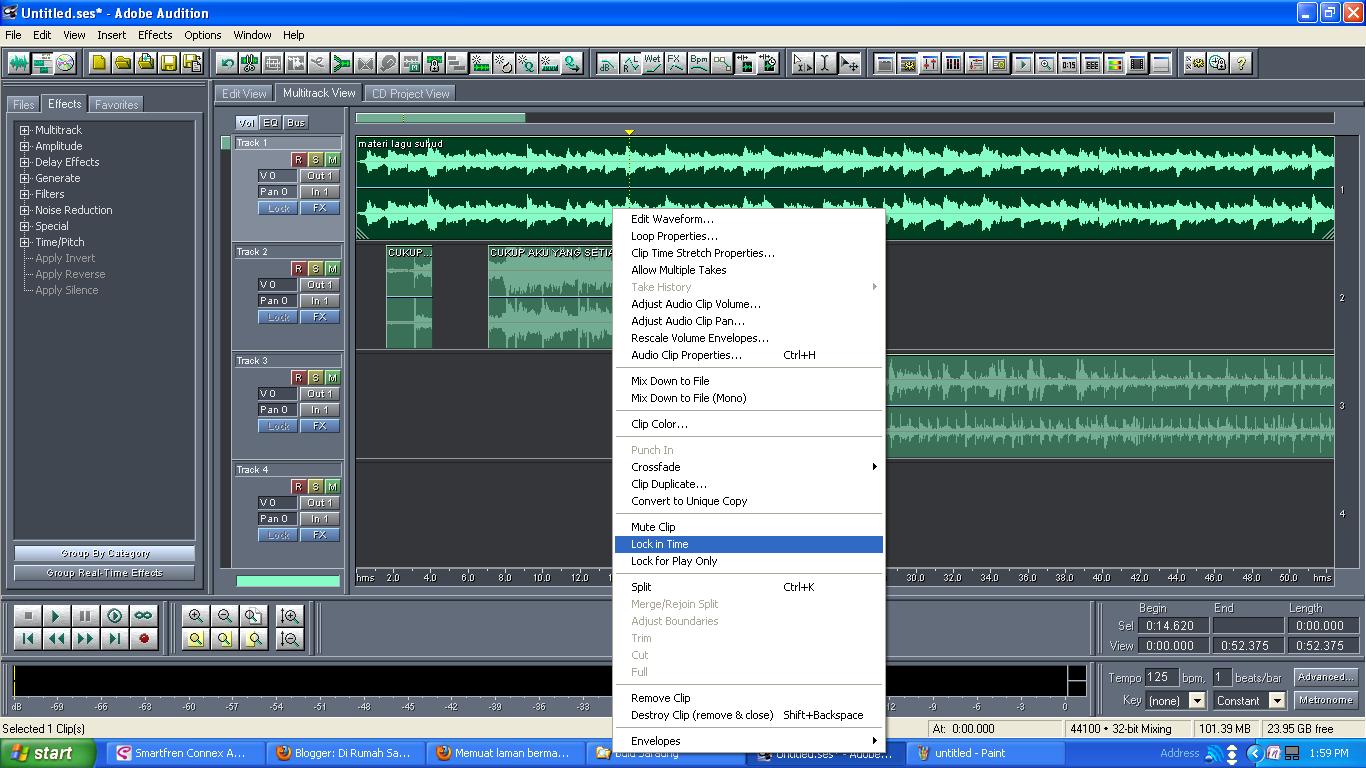
Task: Expand the Amplitude effects category
Action: click(25, 147)
